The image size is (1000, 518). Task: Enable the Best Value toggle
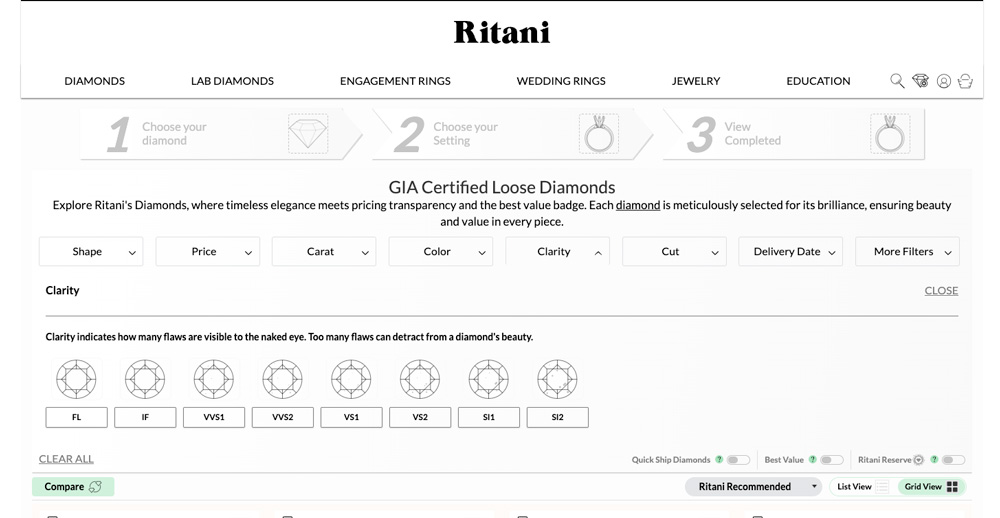(832, 460)
